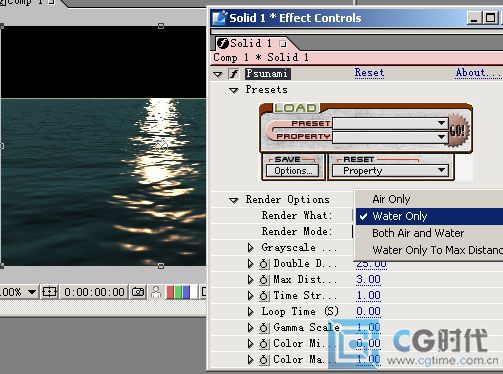Collapse the Presets section

[234, 90]
